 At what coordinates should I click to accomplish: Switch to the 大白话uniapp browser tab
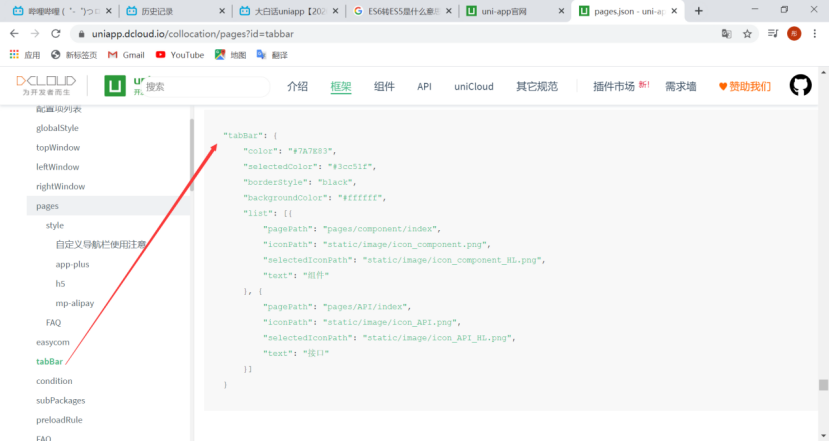288,11
